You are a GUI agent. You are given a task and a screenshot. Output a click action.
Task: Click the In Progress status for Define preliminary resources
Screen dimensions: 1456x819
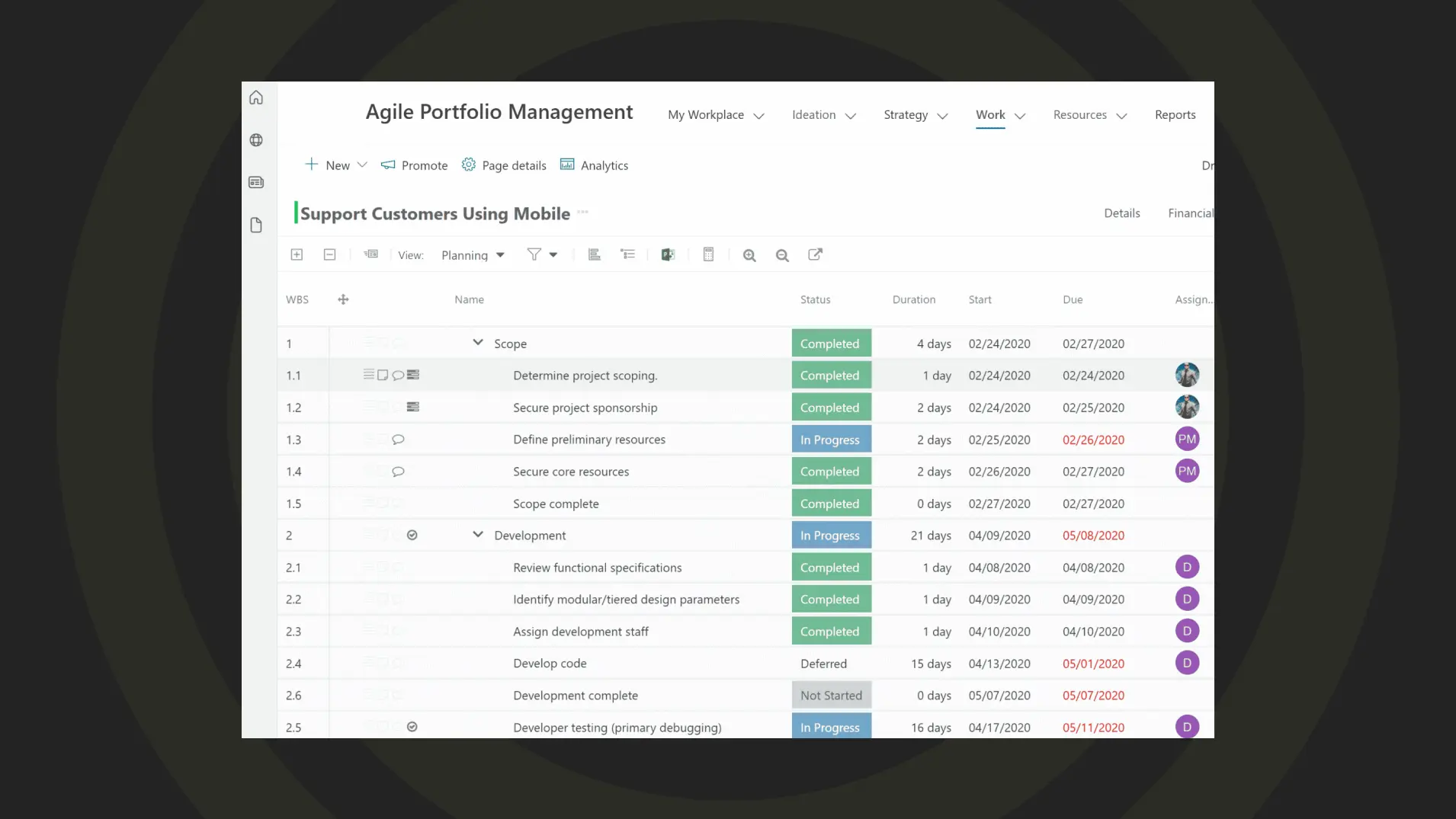coord(830,440)
